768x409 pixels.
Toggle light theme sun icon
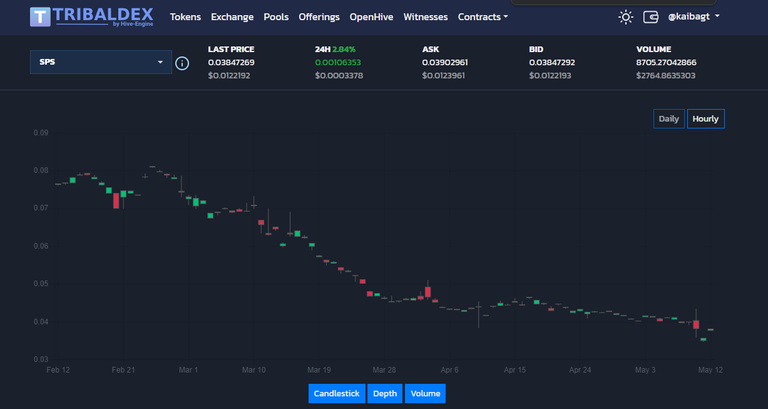click(625, 17)
